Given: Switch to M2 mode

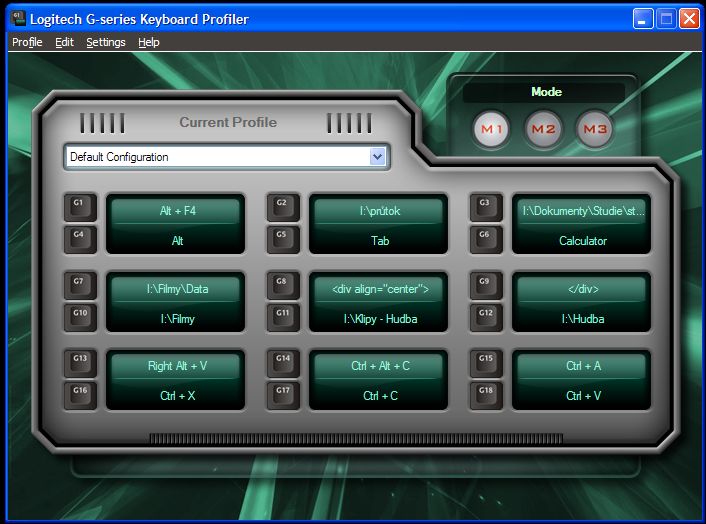Looking at the screenshot, I should [544, 129].
